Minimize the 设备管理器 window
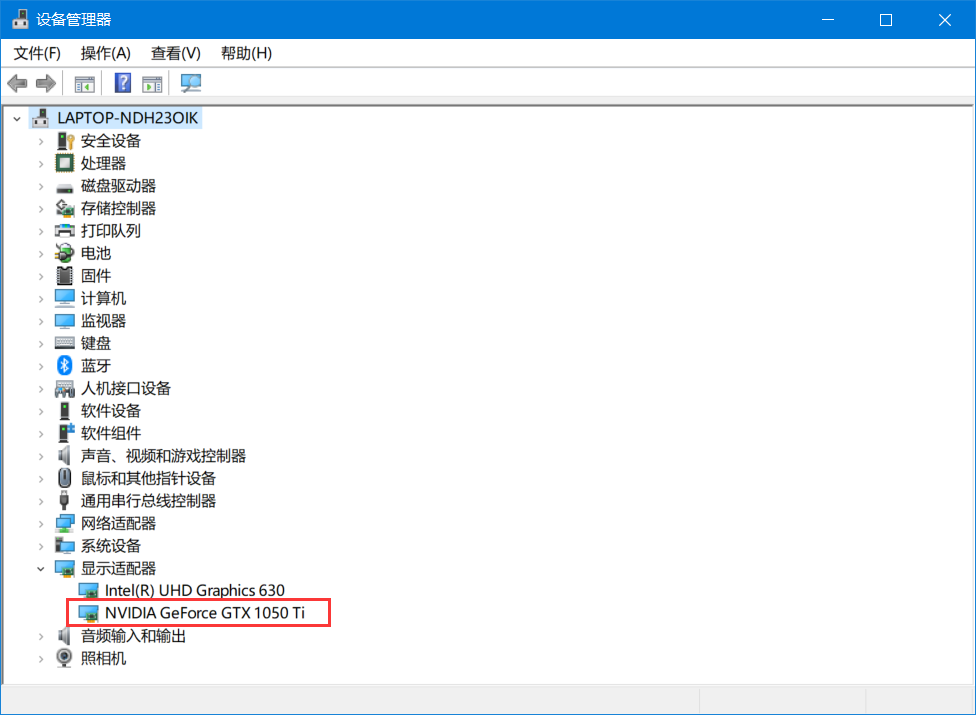The height and width of the screenshot is (715, 976). pyautogui.click(x=828, y=20)
